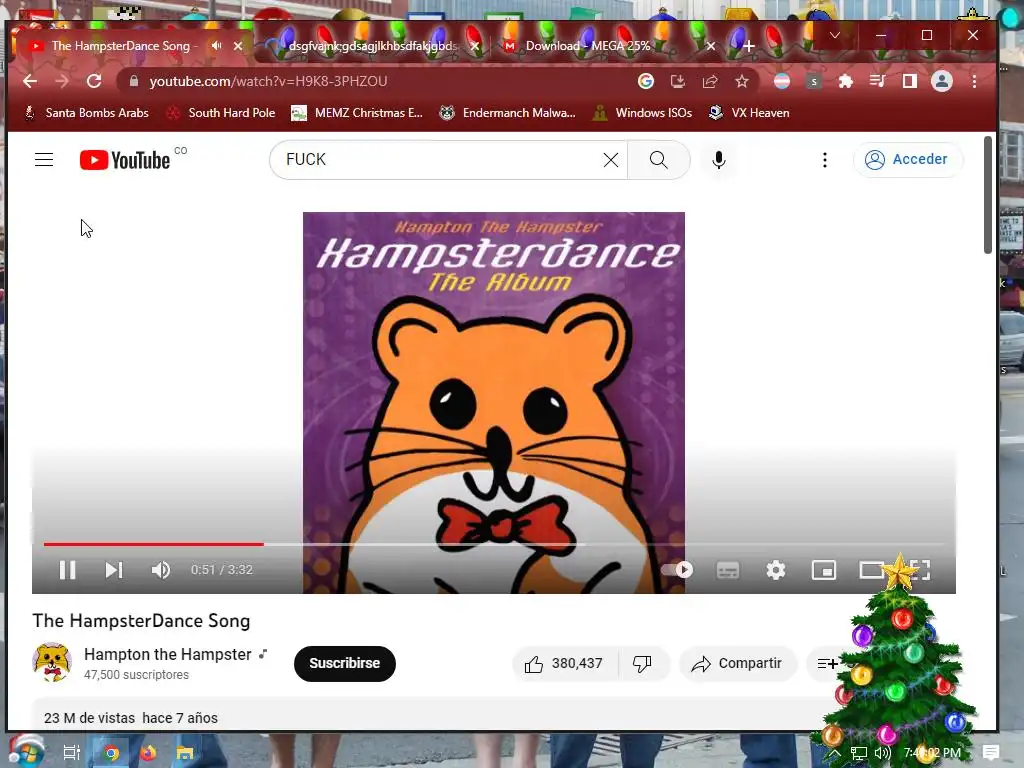Close The HampsterDance Song tab
The image size is (1024, 768).
click(x=238, y=46)
